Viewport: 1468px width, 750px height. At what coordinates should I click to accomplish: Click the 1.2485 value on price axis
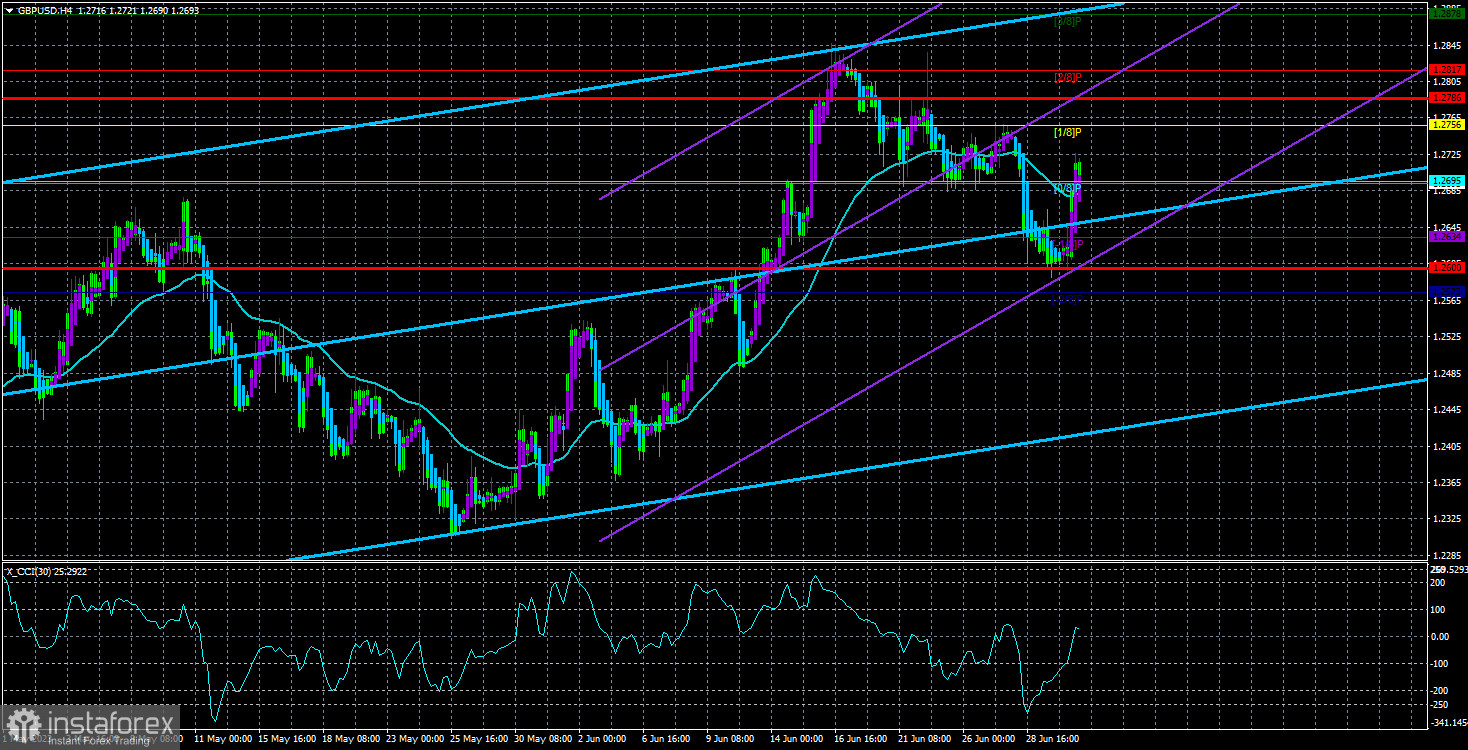click(1447, 373)
